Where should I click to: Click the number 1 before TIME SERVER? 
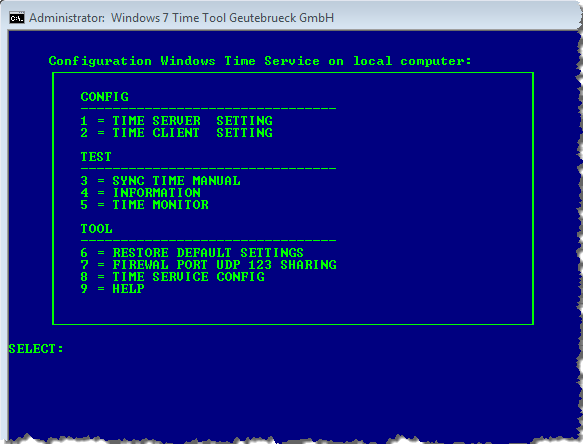pyautogui.click(x=84, y=121)
